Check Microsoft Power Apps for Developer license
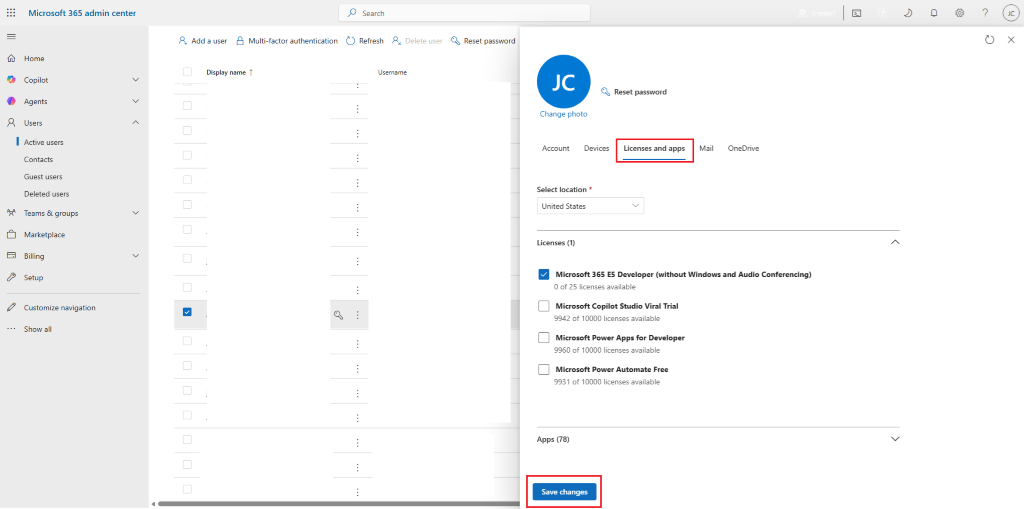Image resolution: width=1024 pixels, height=509 pixels. (543, 338)
